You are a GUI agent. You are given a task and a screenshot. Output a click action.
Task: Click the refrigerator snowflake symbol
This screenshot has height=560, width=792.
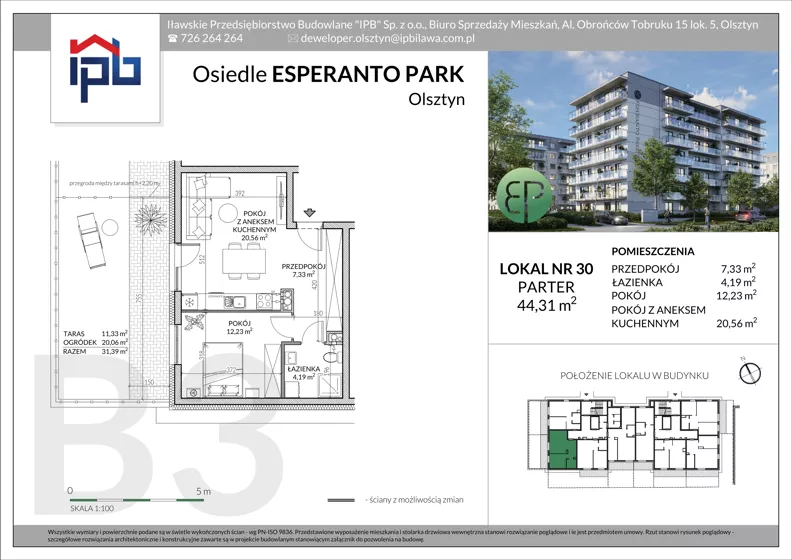[190, 302]
